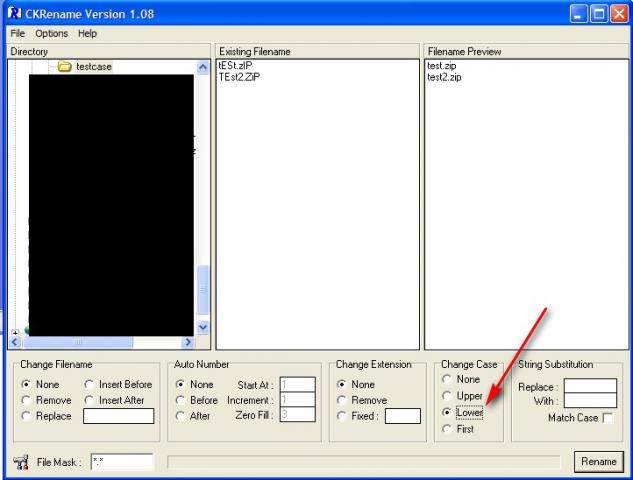Screen dimensions: 633x480
Task: Click the File Mask input field
Action: (122, 462)
